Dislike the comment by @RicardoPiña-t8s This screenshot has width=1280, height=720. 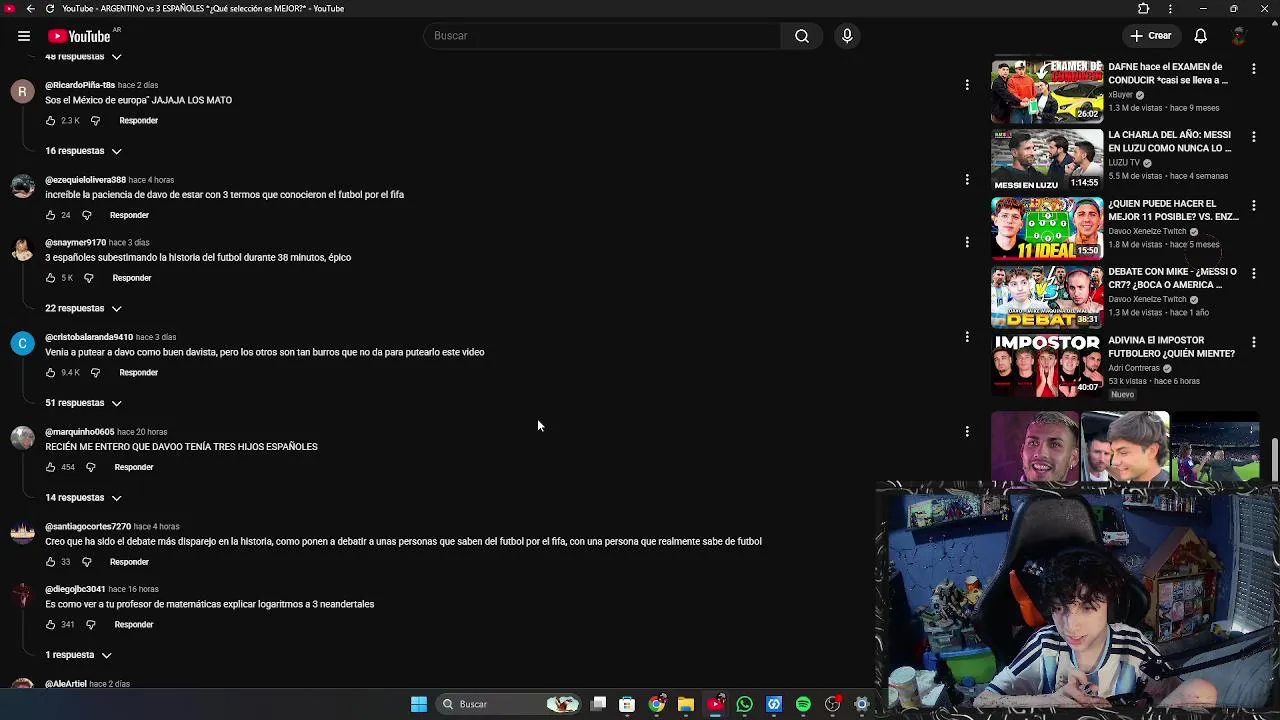(95, 121)
